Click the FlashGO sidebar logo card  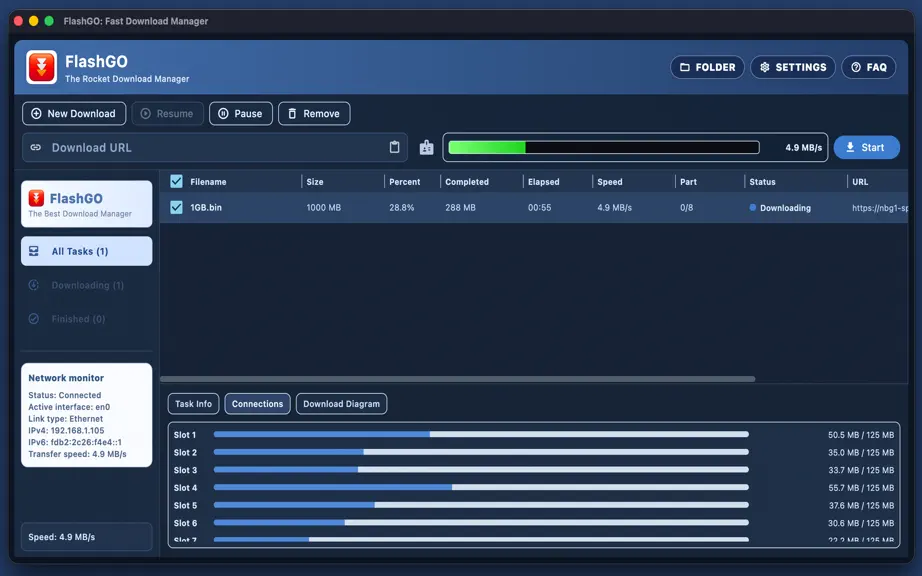coord(86,203)
